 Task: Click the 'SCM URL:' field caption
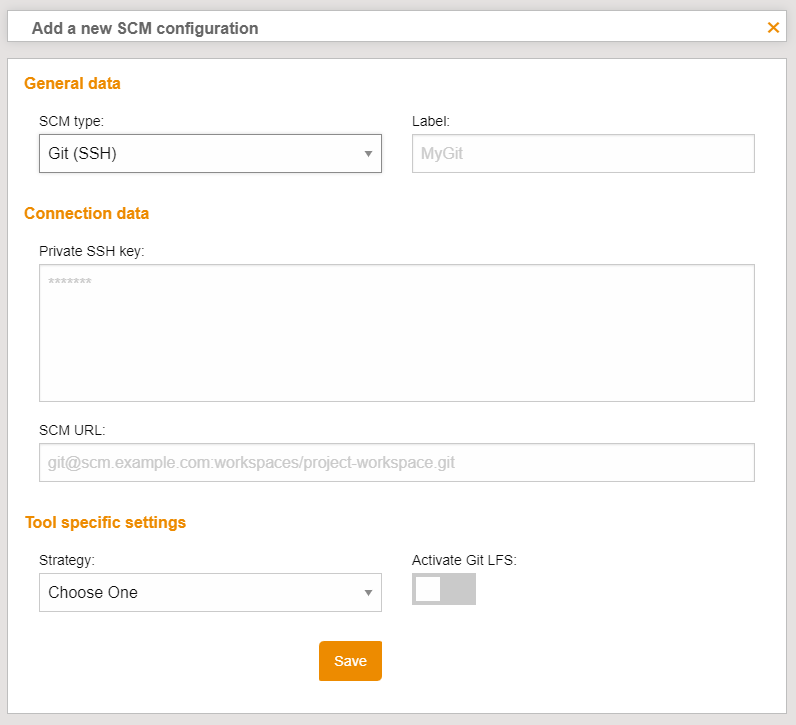72,430
